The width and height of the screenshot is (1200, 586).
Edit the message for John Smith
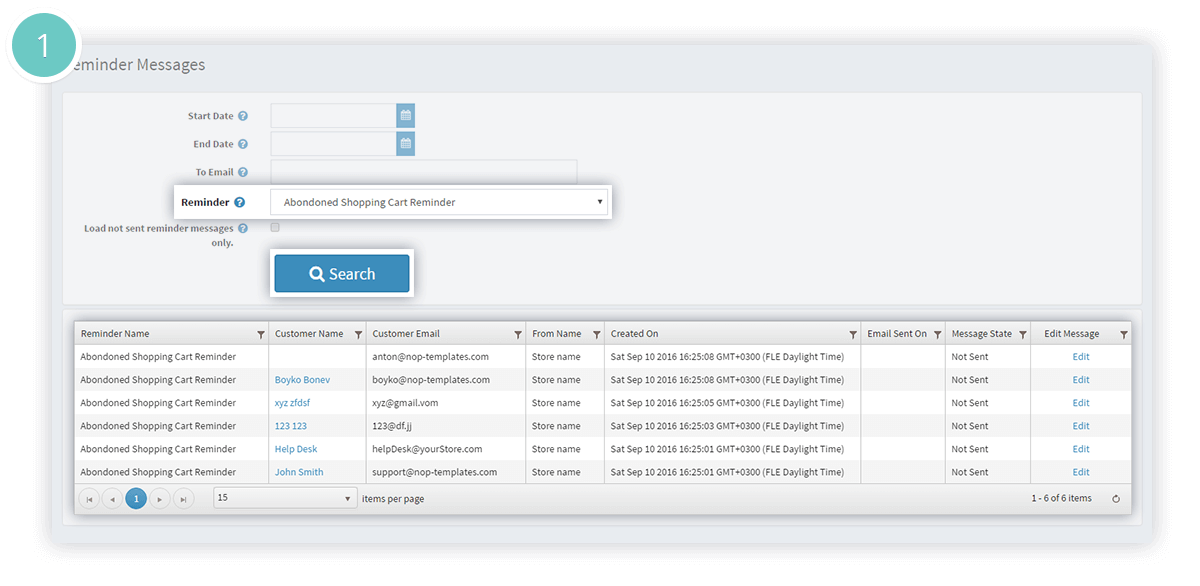[x=1080, y=472]
